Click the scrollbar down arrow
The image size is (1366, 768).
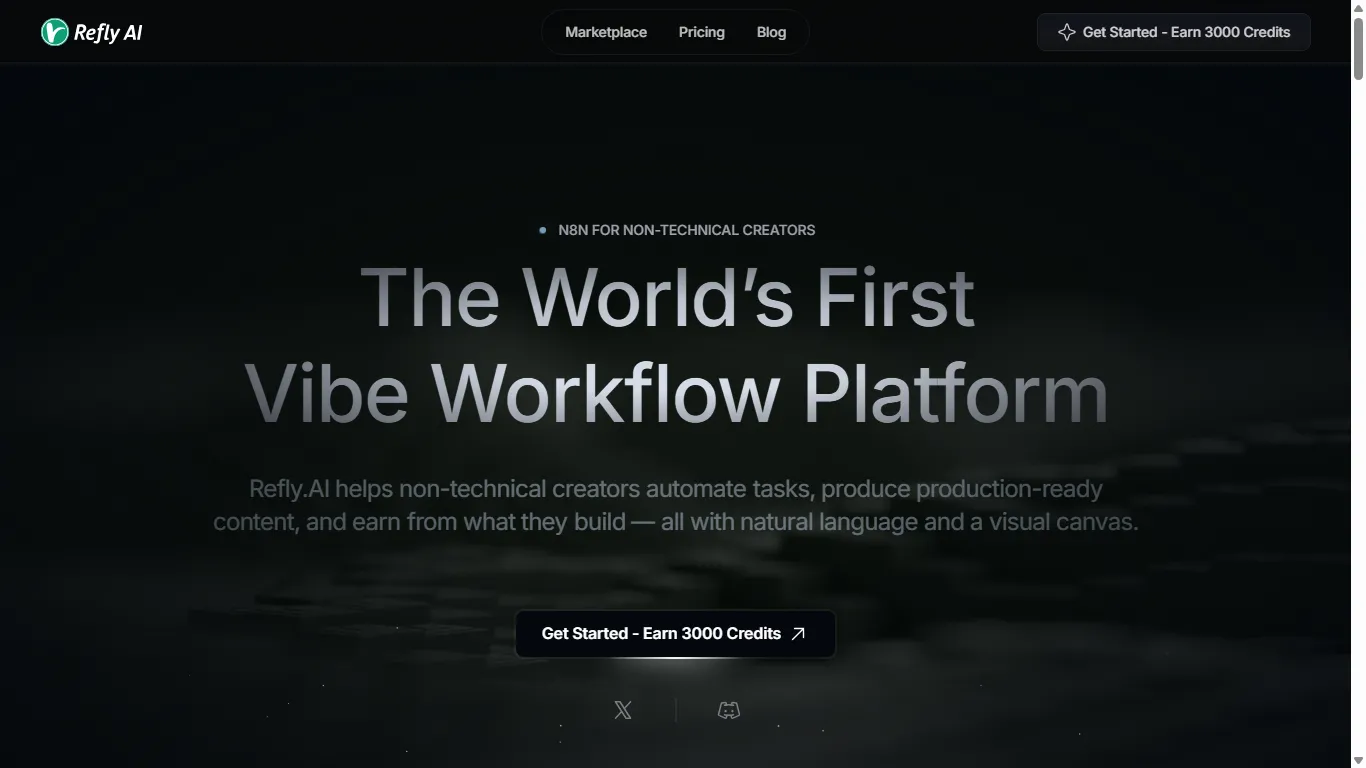coord(1358,760)
